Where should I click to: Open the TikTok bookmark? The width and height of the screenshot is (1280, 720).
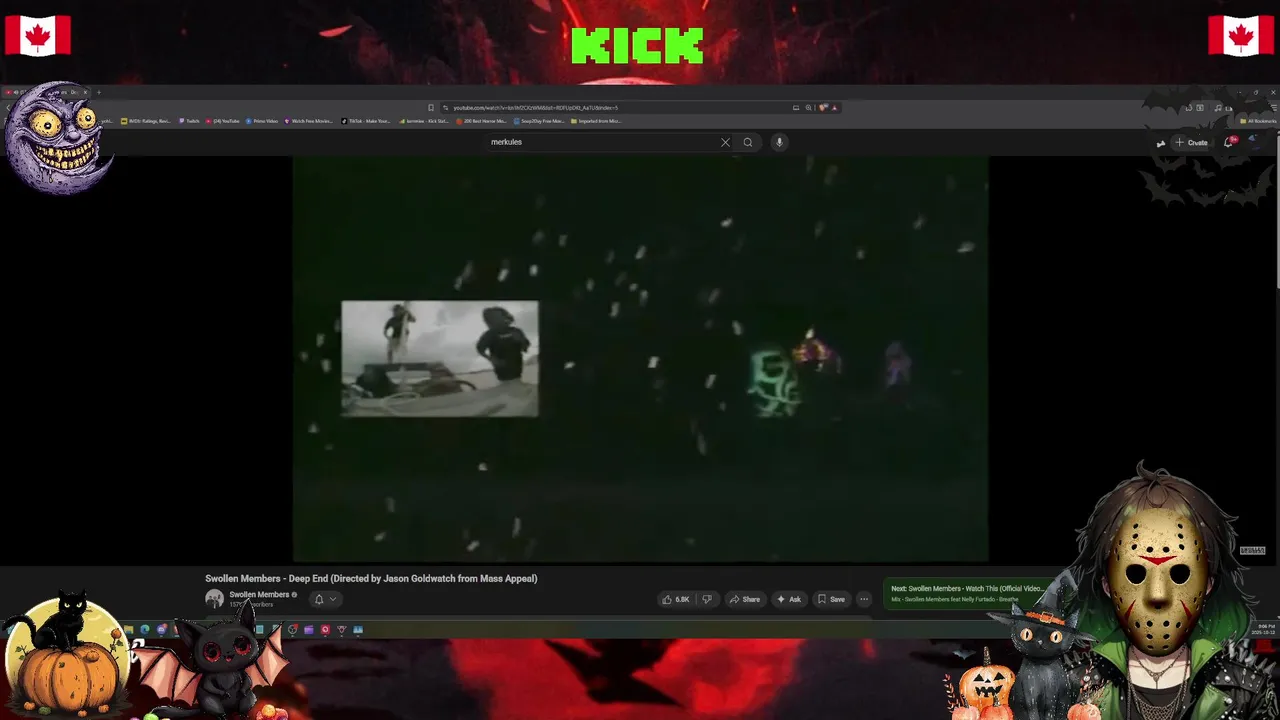366,121
